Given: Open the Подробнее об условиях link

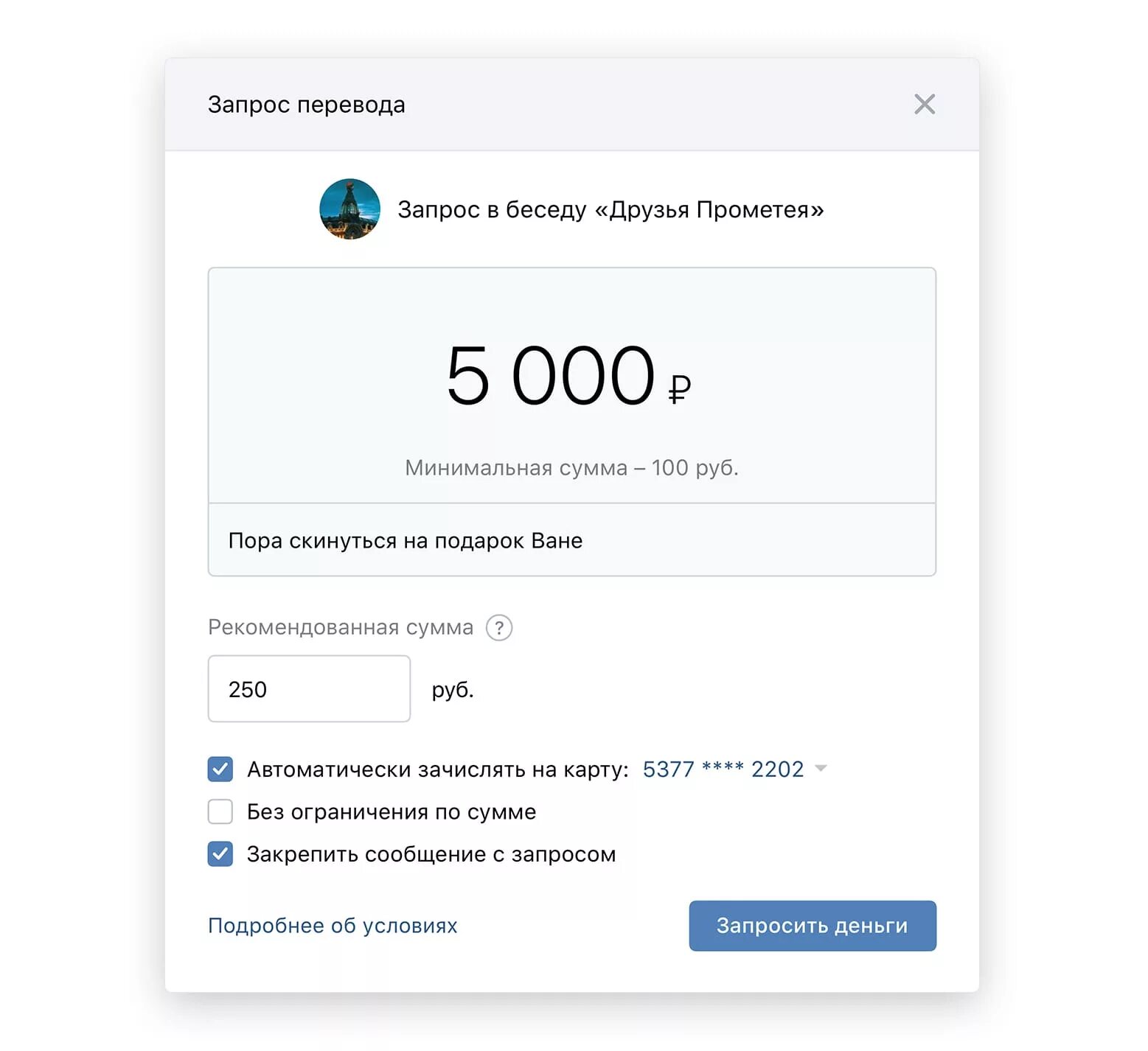Looking at the screenshot, I should coord(333,926).
